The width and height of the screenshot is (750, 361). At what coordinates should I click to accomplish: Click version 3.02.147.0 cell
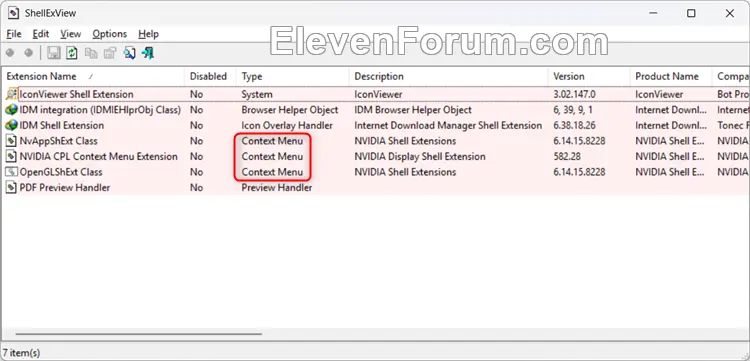[x=574, y=94]
